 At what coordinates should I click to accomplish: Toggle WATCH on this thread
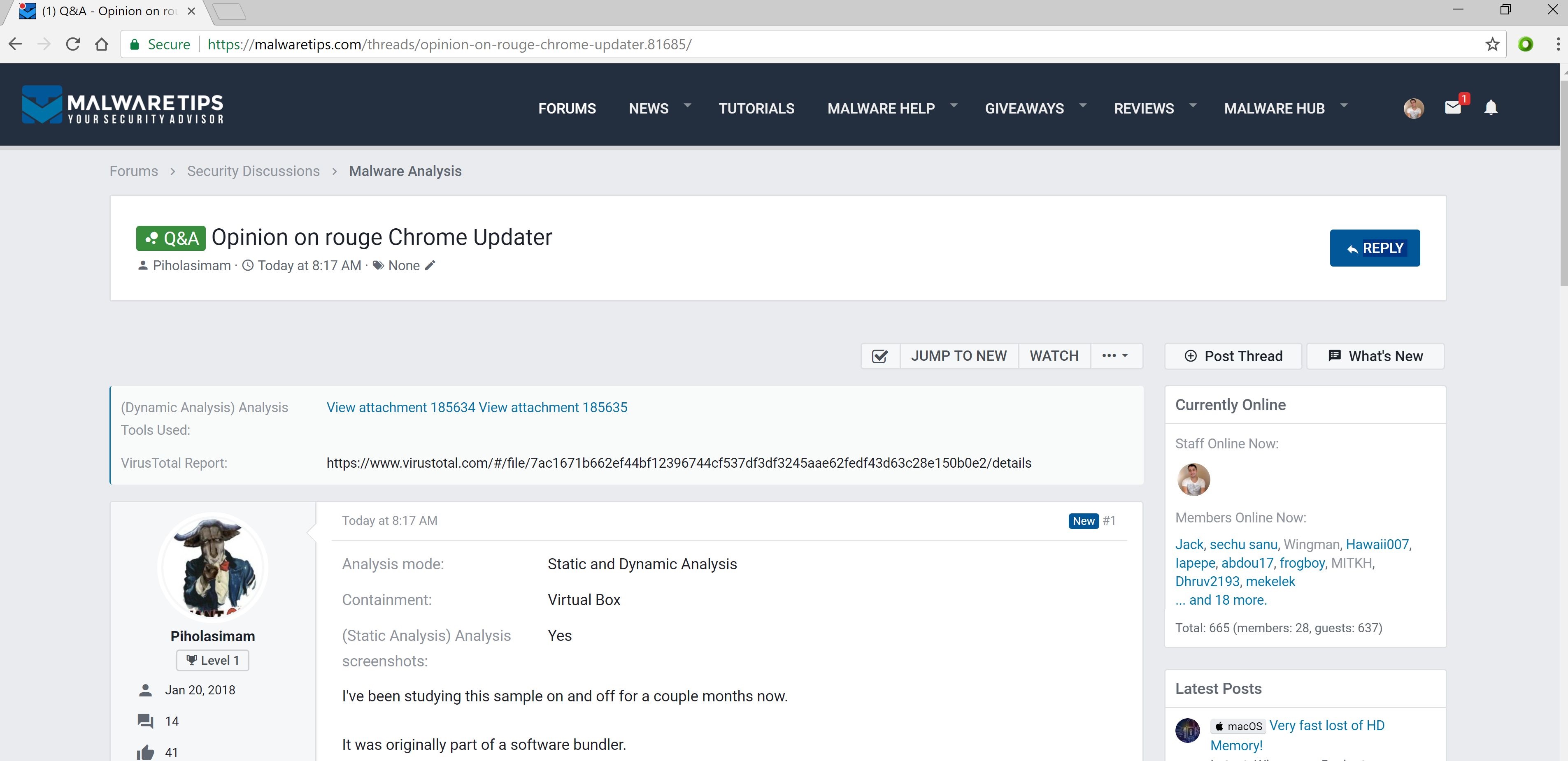tap(1054, 356)
